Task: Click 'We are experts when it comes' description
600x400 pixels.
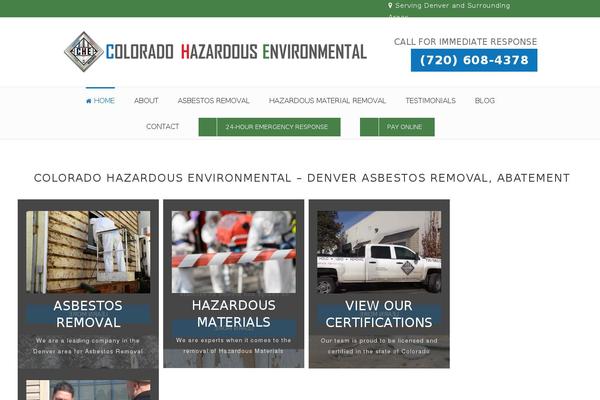Action: [233, 345]
